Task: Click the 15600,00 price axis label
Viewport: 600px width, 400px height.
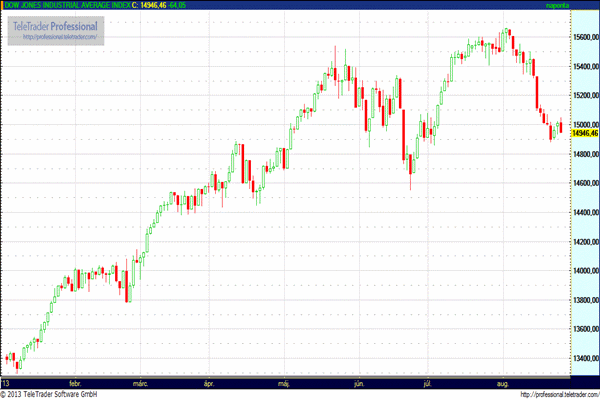Action: [x=584, y=37]
